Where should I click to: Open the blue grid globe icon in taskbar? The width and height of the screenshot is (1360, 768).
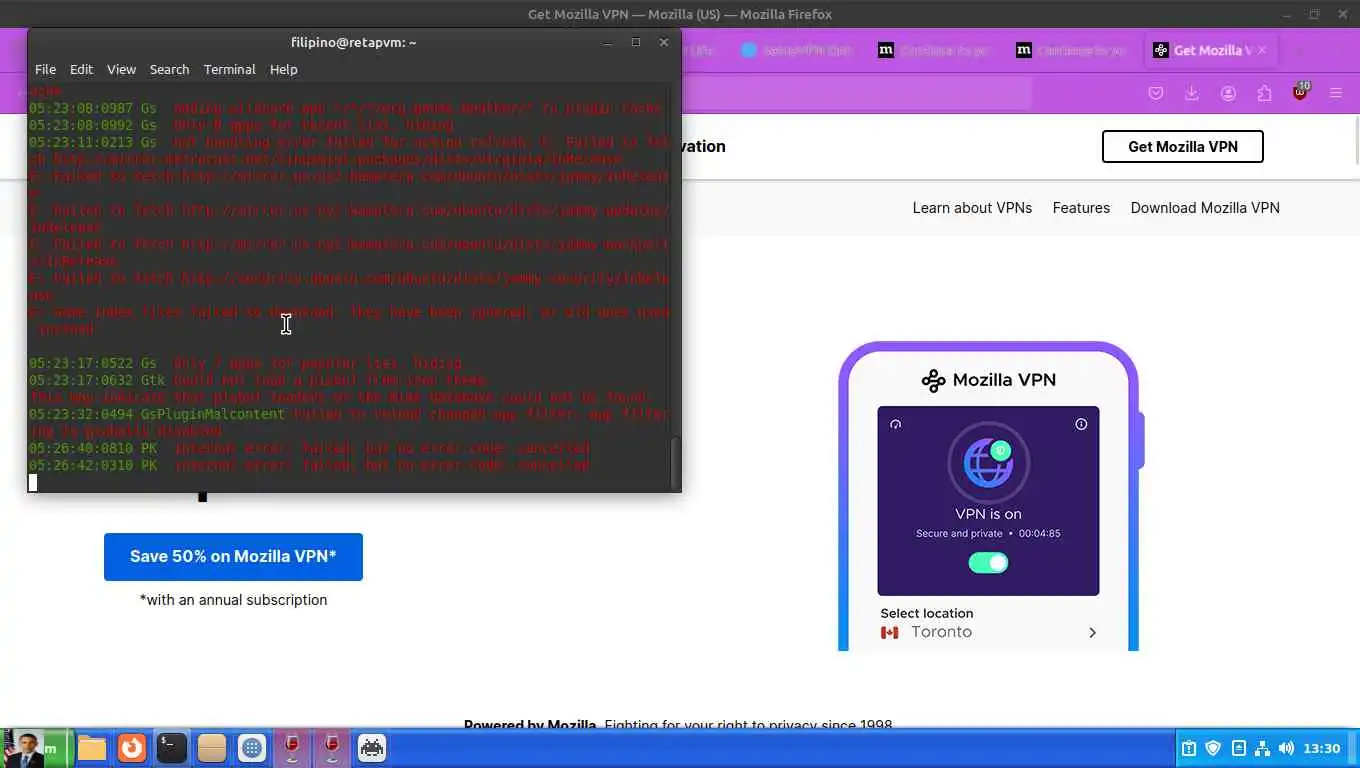click(252, 748)
